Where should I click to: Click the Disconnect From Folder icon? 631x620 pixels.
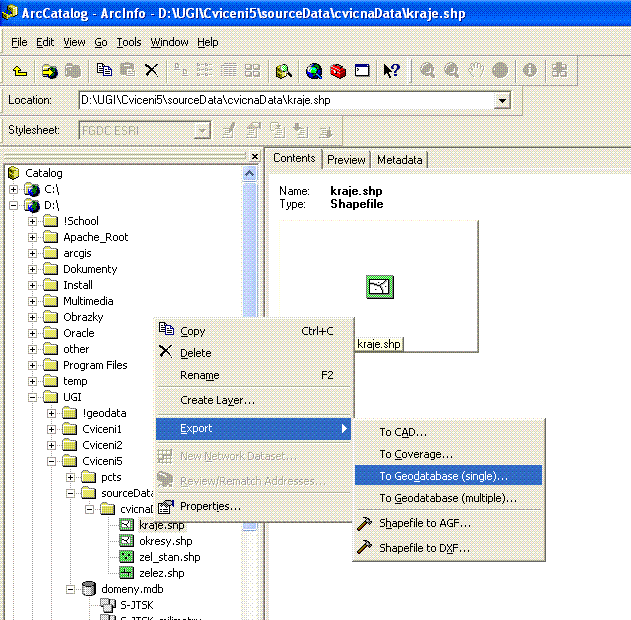click(x=73, y=71)
